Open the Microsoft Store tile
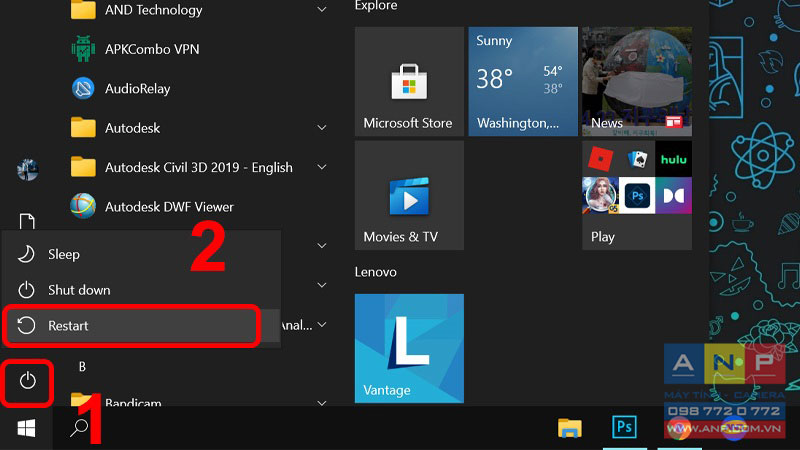 pos(409,82)
